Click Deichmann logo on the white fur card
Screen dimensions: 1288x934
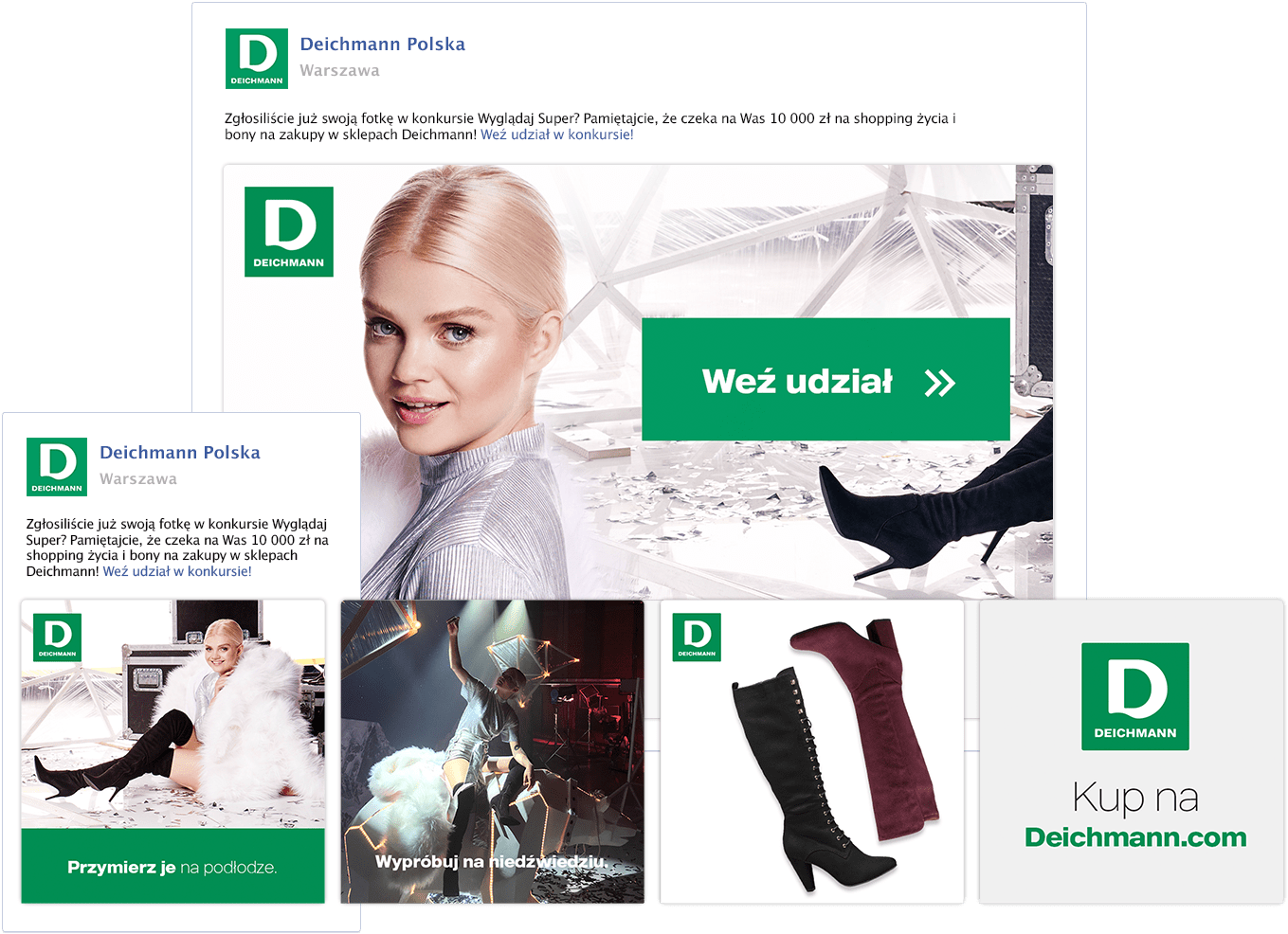[x=57, y=638]
